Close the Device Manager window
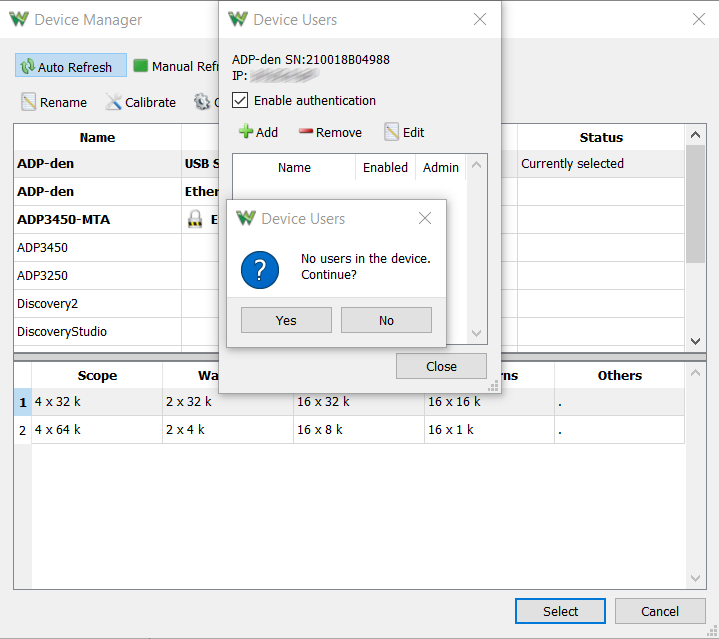 (x=699, y=19)
